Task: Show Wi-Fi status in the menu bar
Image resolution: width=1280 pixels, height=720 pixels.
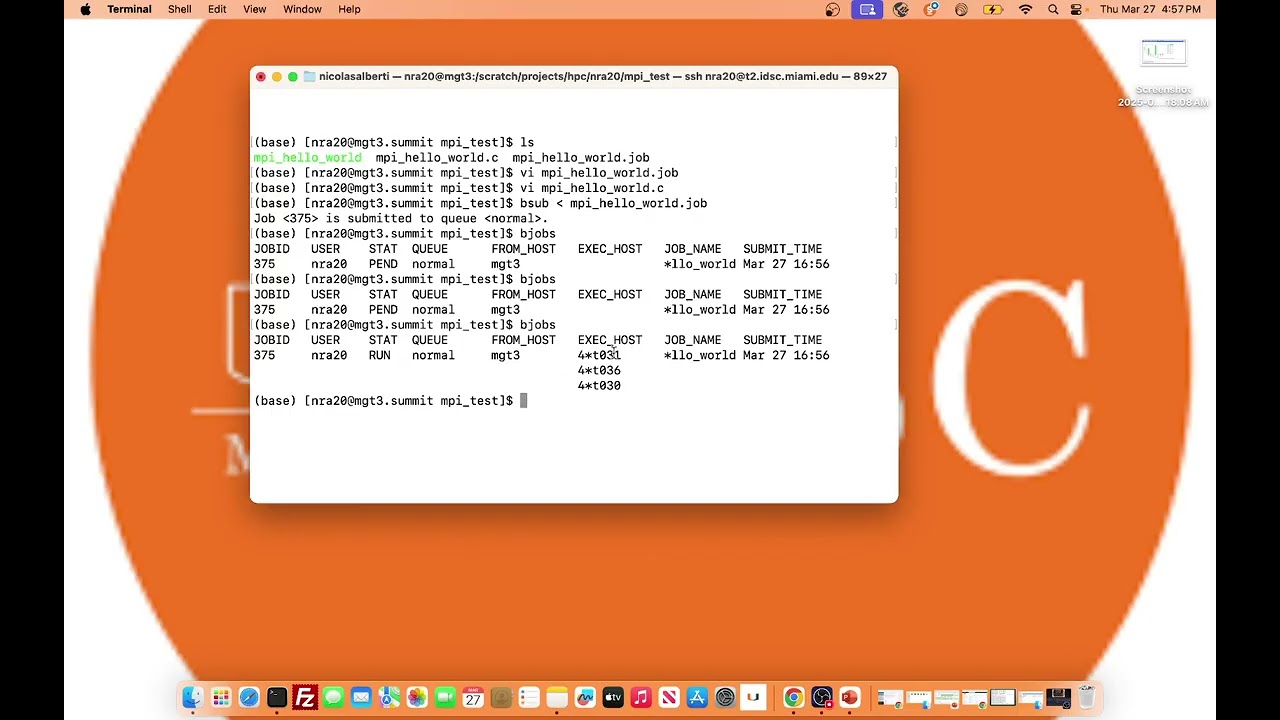Action: pyautogui.click(x=1025, y=9)
